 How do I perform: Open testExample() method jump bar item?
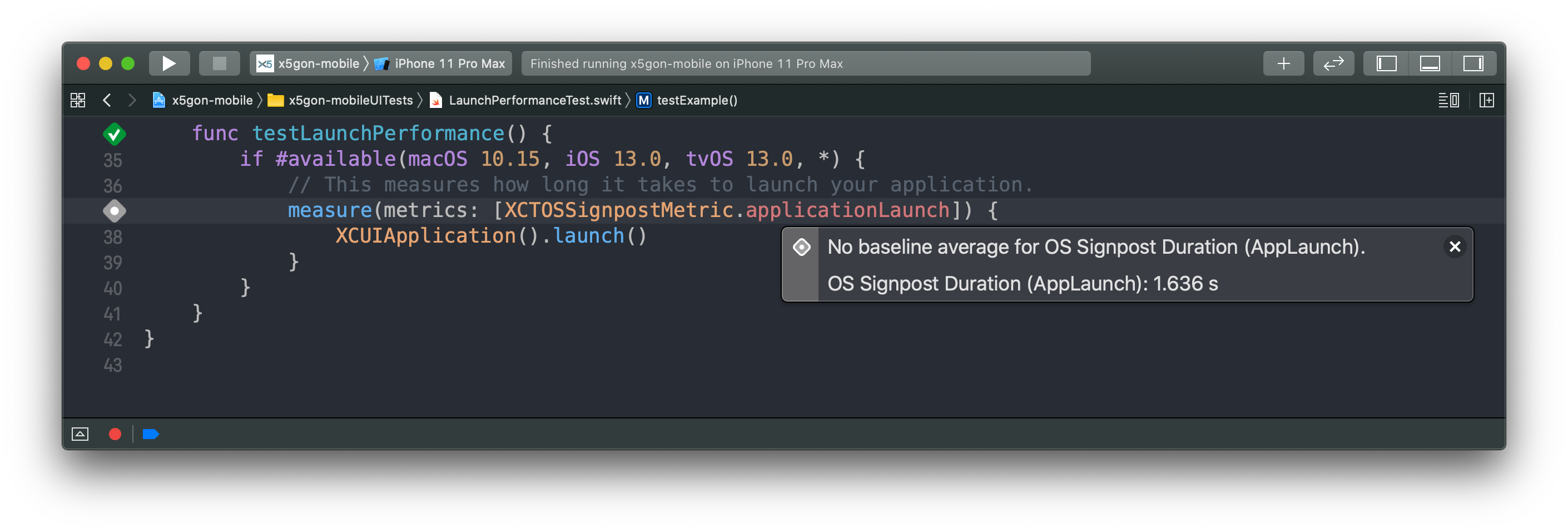[687, 100]
